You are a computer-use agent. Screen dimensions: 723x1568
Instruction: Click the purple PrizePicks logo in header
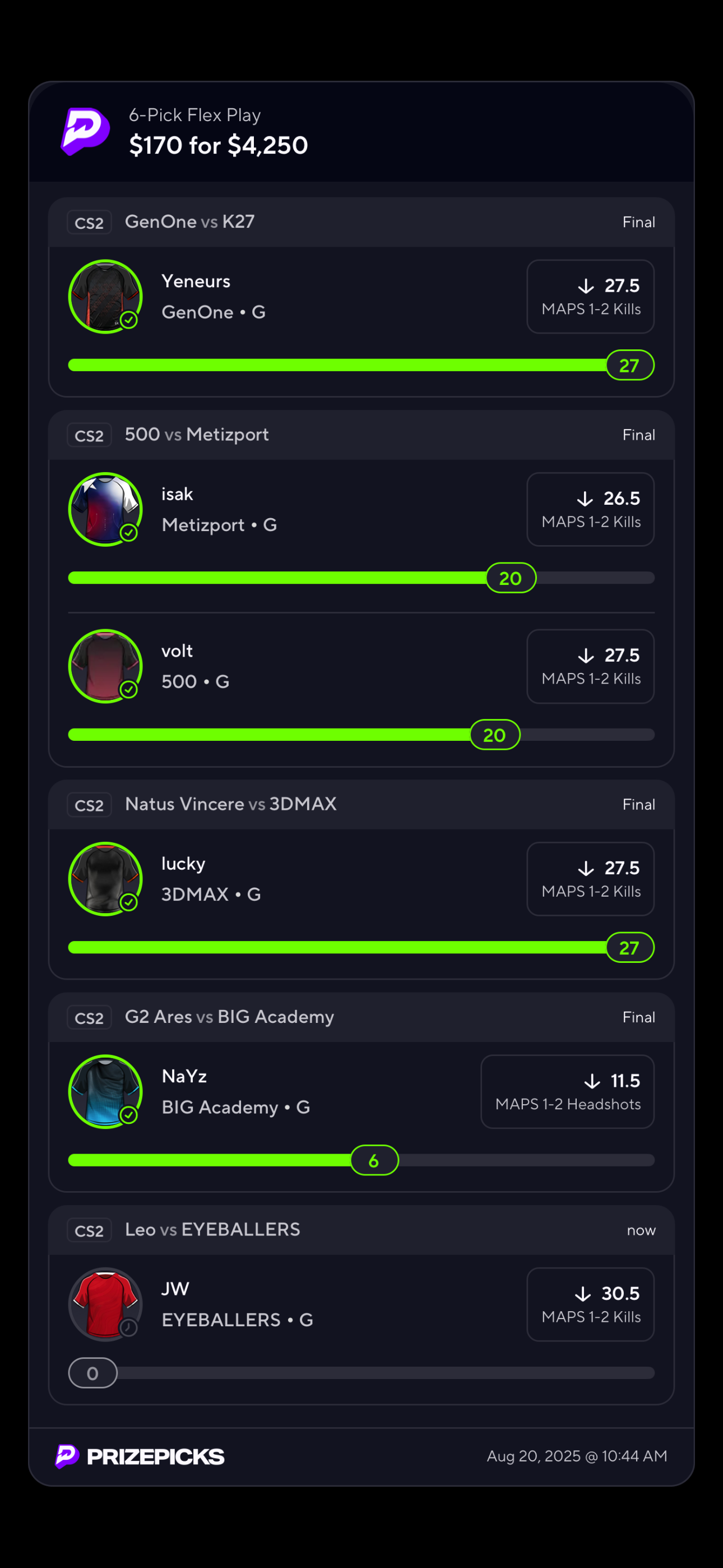coord(85,131)
